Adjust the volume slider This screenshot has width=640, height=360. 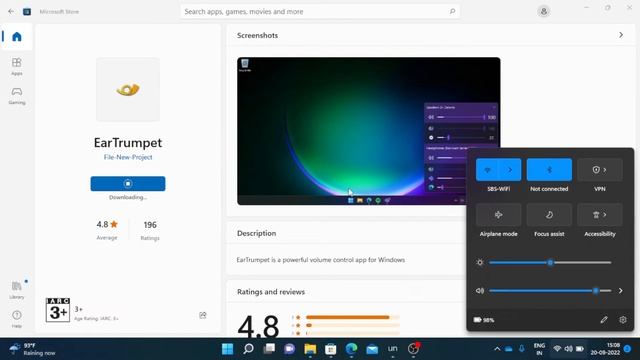coord(550,291)
